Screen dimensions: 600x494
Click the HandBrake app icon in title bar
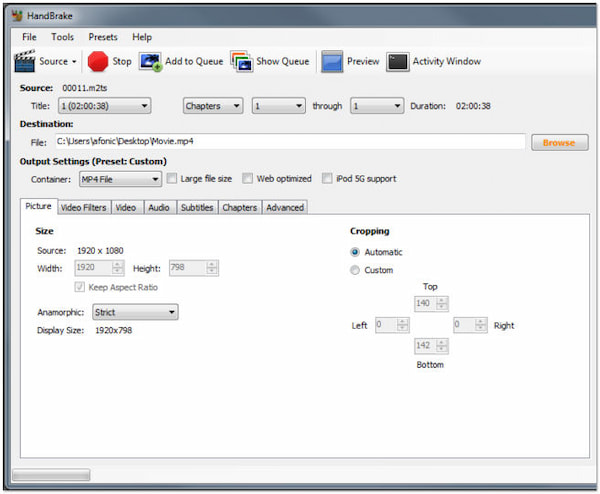tap(17, 16)
